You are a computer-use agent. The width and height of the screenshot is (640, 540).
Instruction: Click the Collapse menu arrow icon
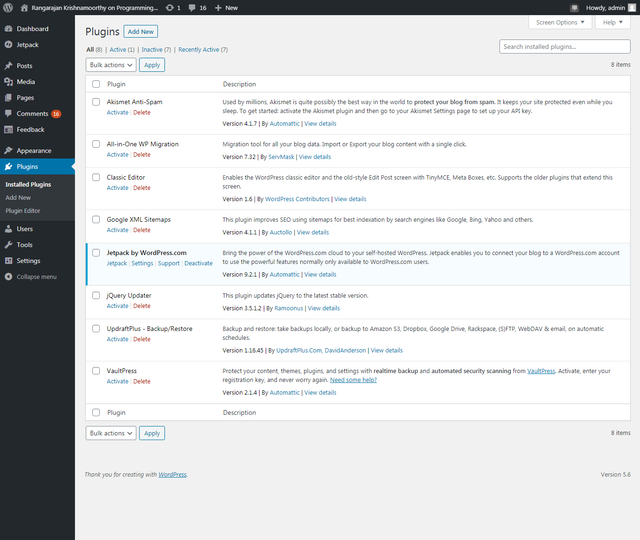pyautogui.click(x=8, y=277)
